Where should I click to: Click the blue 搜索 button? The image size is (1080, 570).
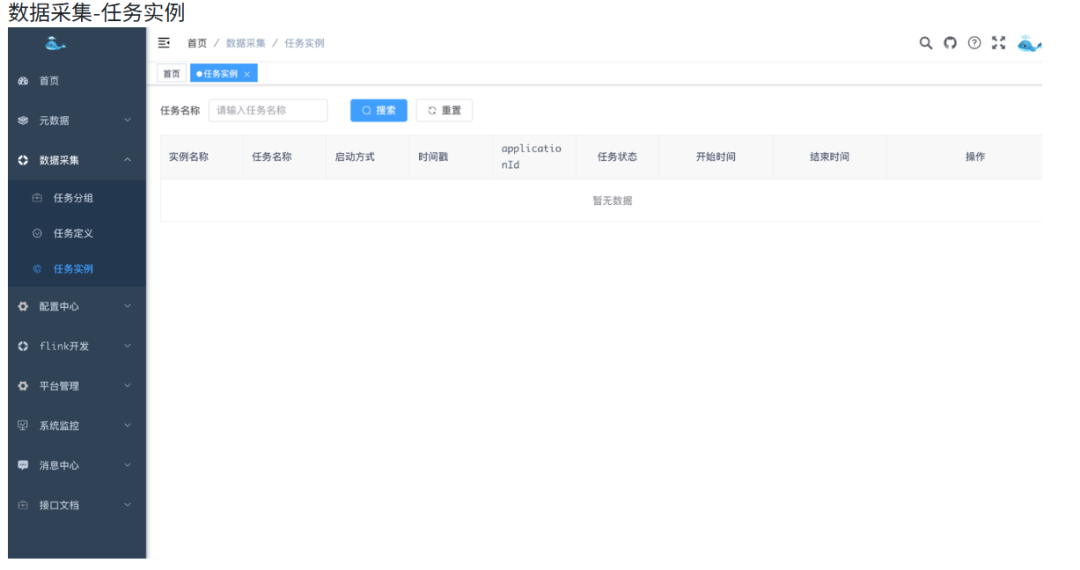(378, 110)
